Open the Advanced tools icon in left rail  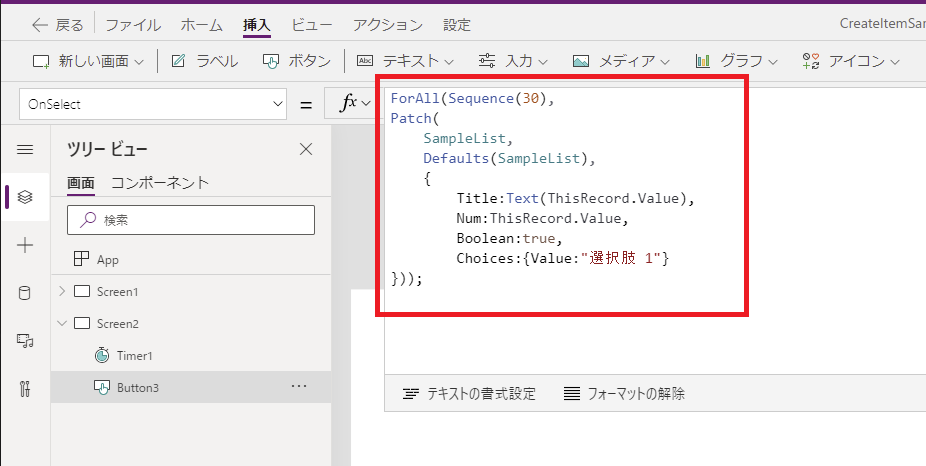[x=25, y=389]
